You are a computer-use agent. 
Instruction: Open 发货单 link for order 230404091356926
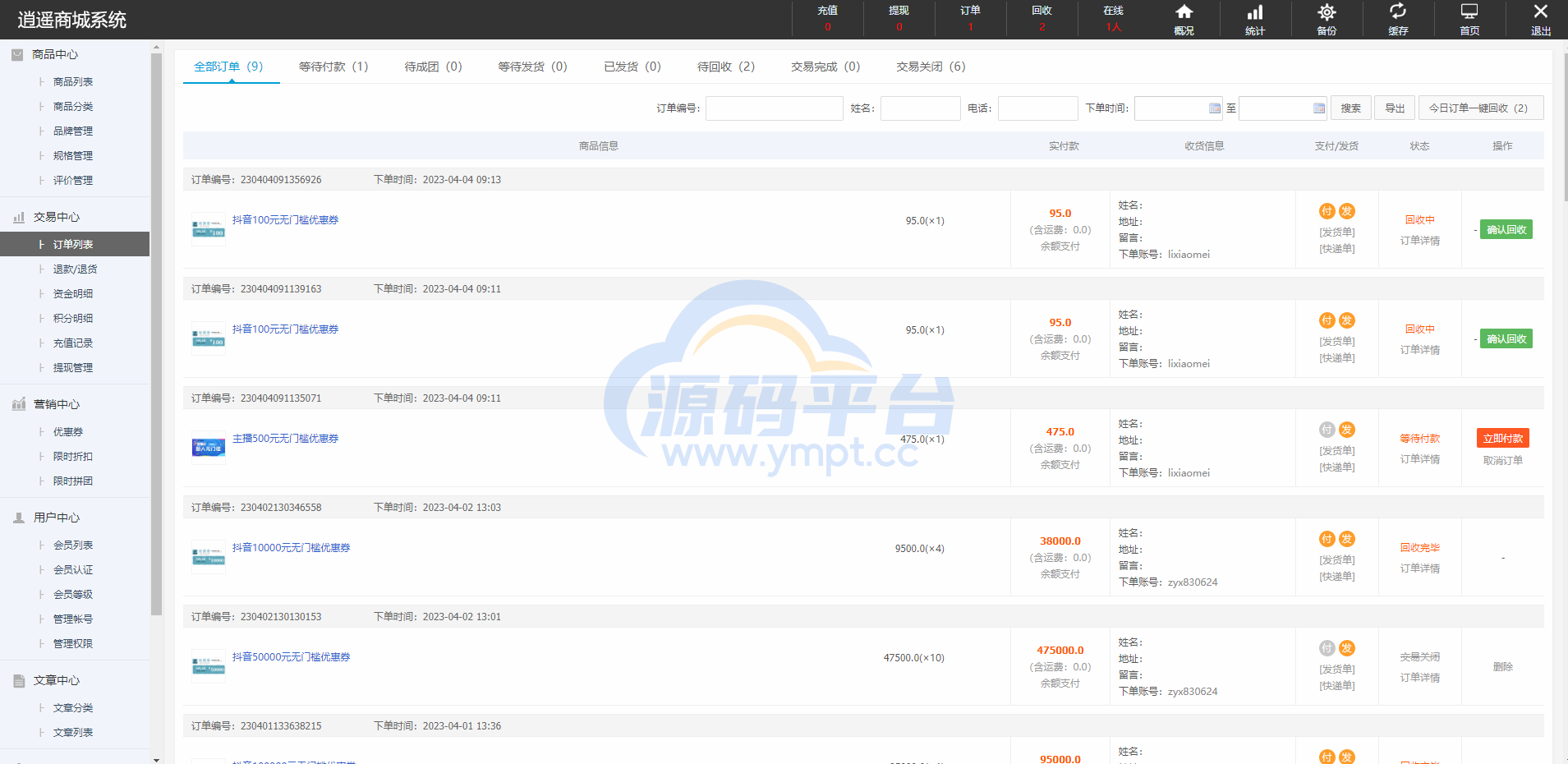tap(1337, 232)
